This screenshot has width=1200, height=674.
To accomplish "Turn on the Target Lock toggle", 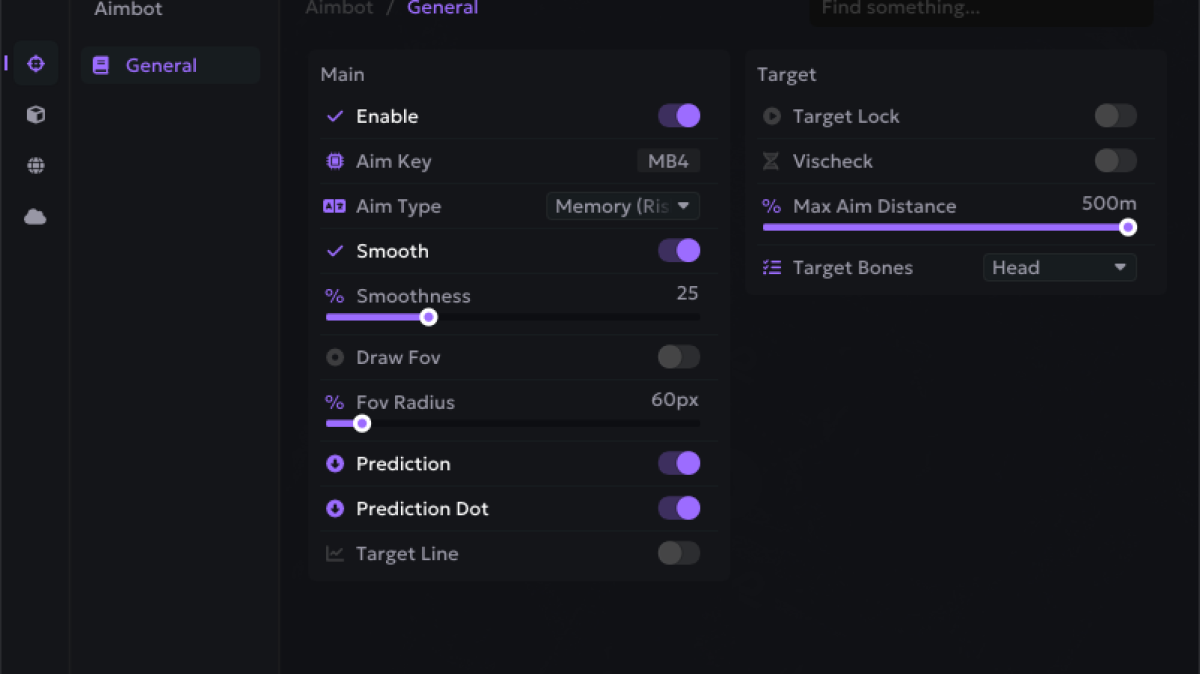I will click(x=1115, y=116).
